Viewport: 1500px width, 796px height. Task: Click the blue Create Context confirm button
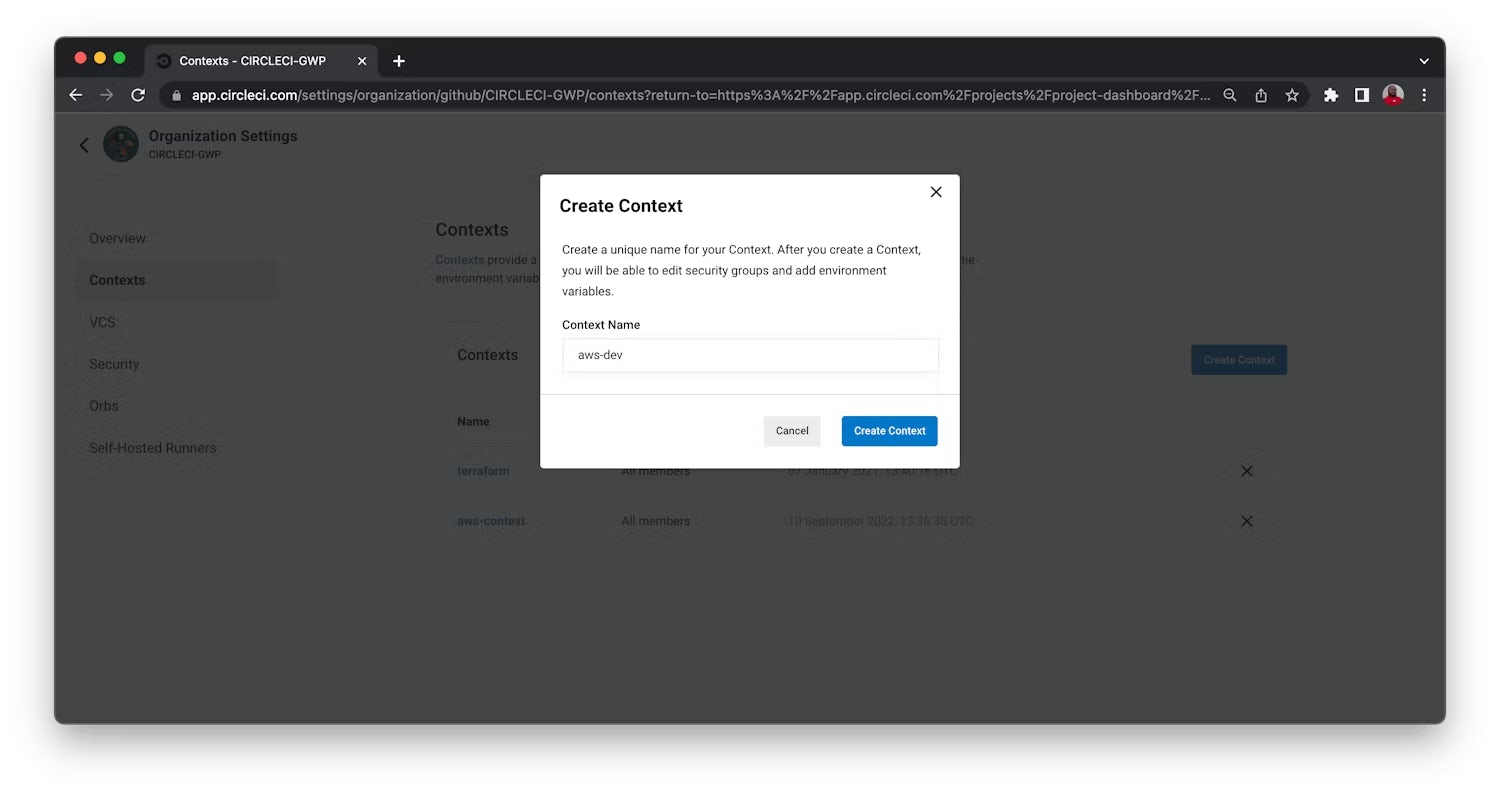pyautogui.click(x=889, y=431)
